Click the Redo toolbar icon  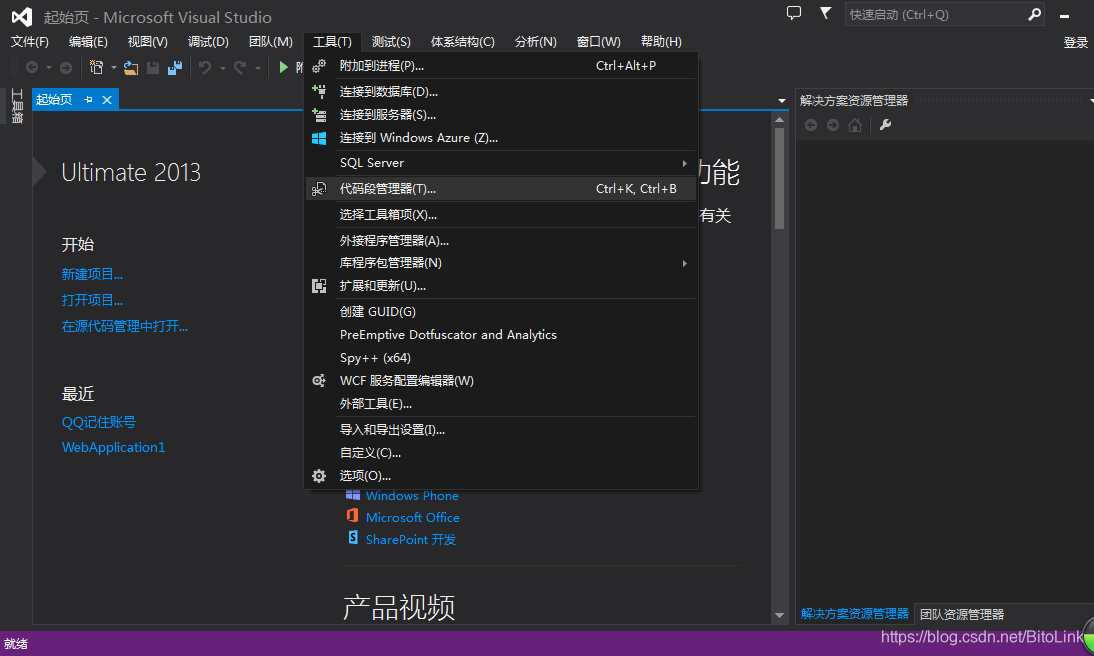(x=240, y=67)
